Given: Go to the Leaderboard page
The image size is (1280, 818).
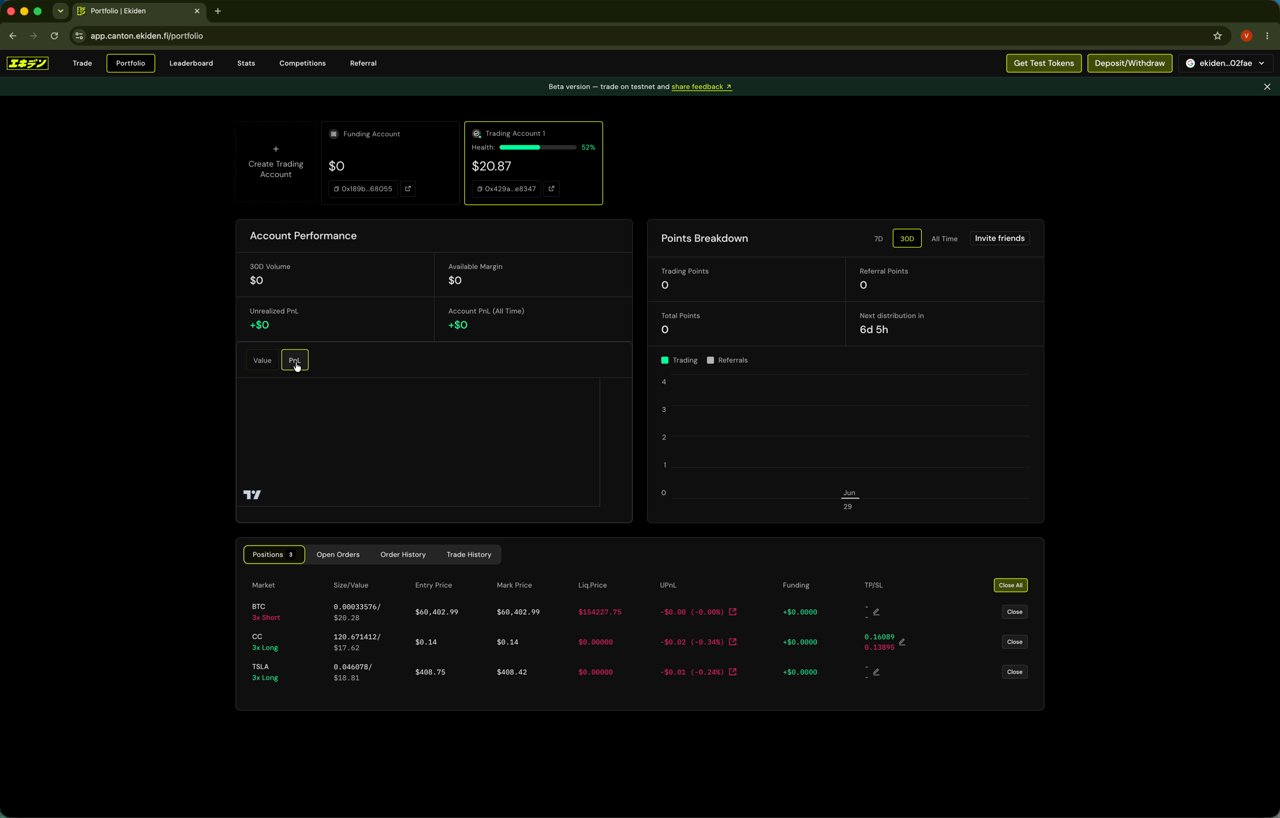Looking at the screenshot, I should [191, 63].
